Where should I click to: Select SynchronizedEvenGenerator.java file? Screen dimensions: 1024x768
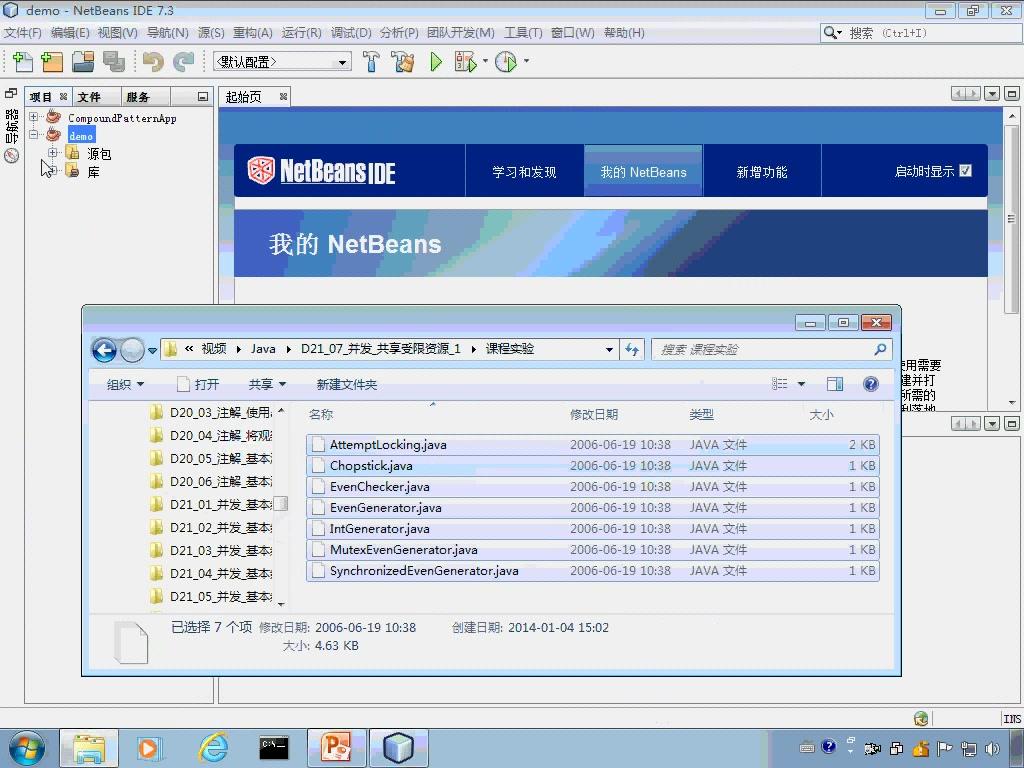[x=592, y=571]
